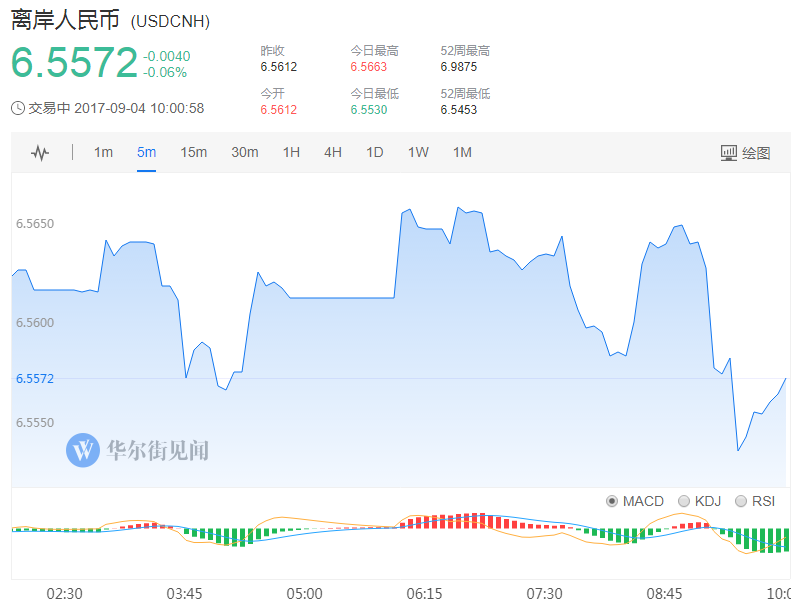The image size is (800, 616).
Task: Click the 06:15 time axis marker
Action: point(424,594)
